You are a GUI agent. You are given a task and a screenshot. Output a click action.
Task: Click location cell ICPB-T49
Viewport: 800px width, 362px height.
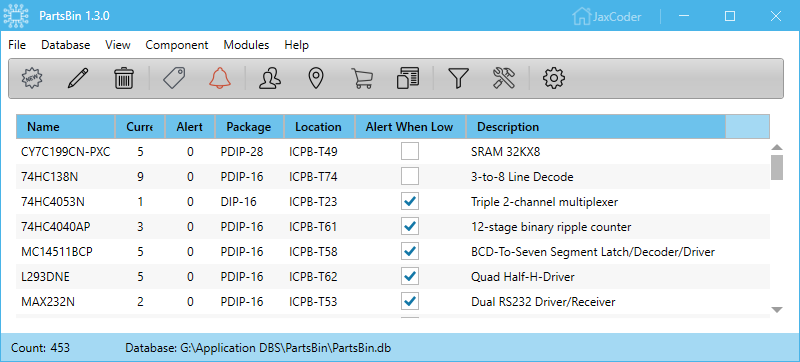(x=313, y=151)
